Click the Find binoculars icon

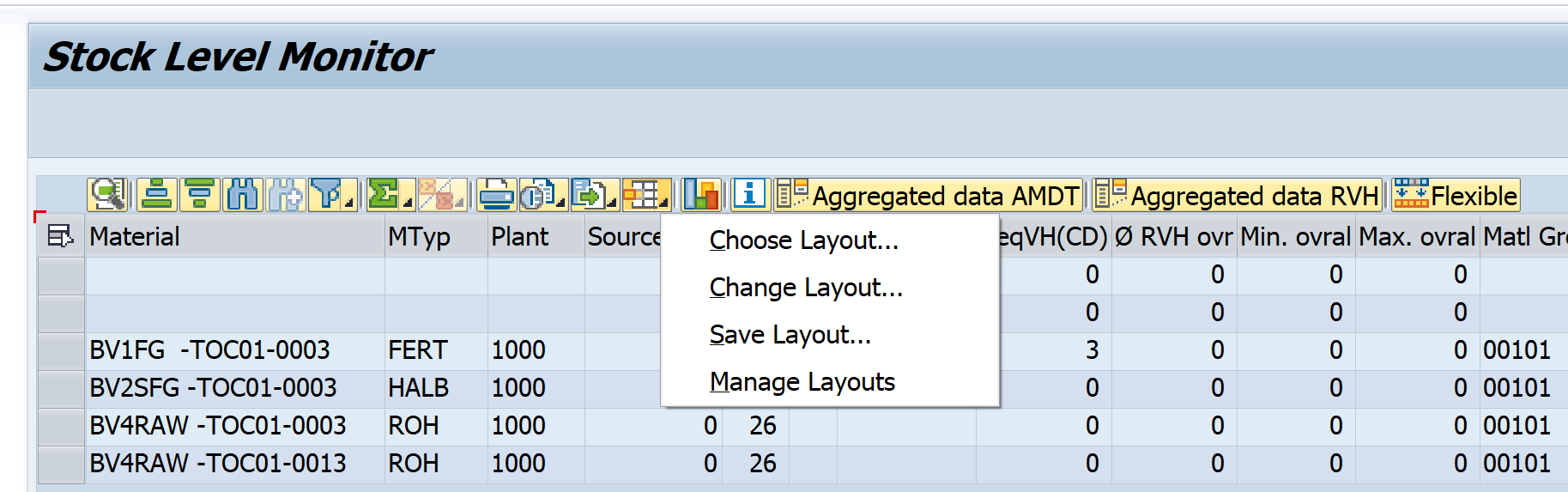(243, 195)
